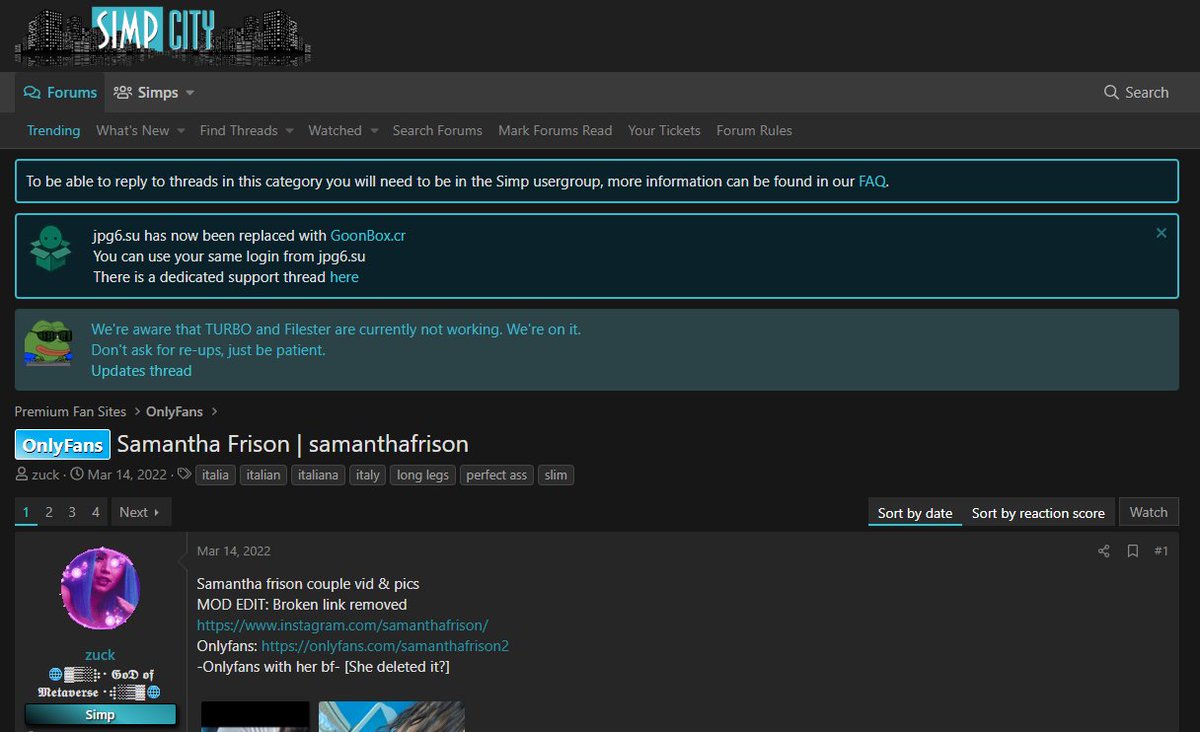This screenshot has height=732, width=1200.
Task: Select the 'italian' tag
Action: (264, 475)
